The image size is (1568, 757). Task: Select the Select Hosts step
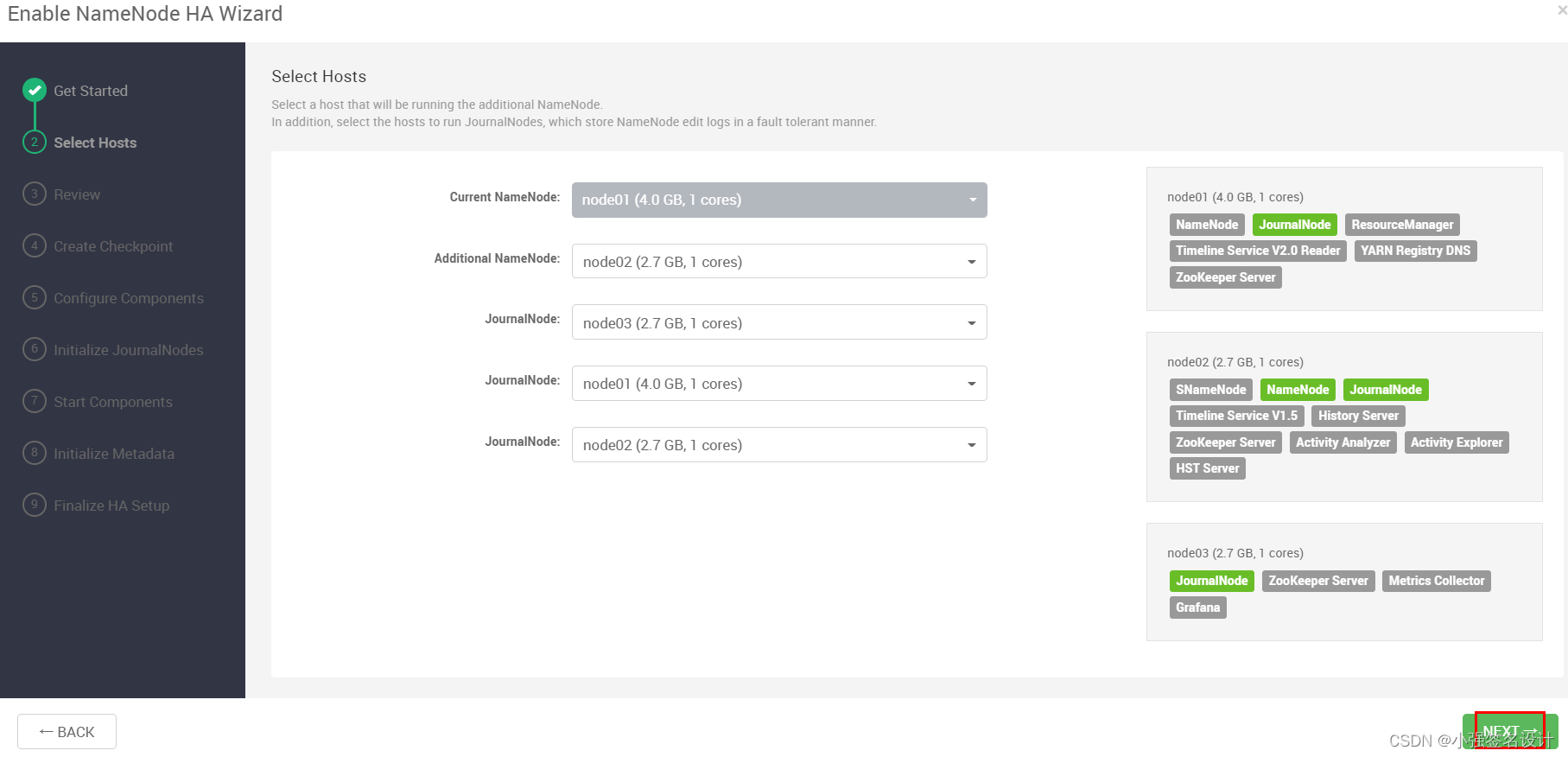click(x=95, y=143)
